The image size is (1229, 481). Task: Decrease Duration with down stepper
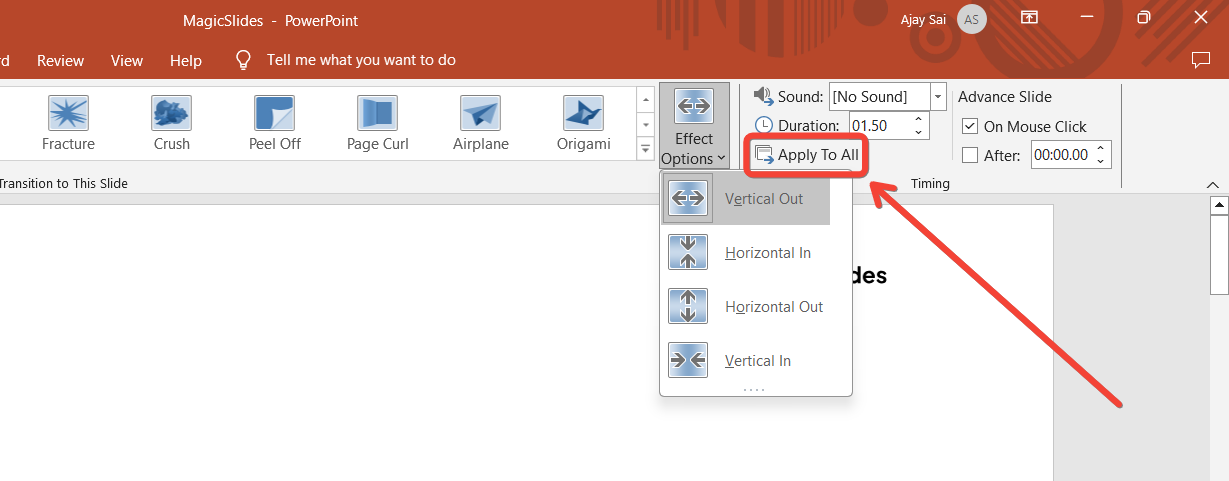coord(919,131)
